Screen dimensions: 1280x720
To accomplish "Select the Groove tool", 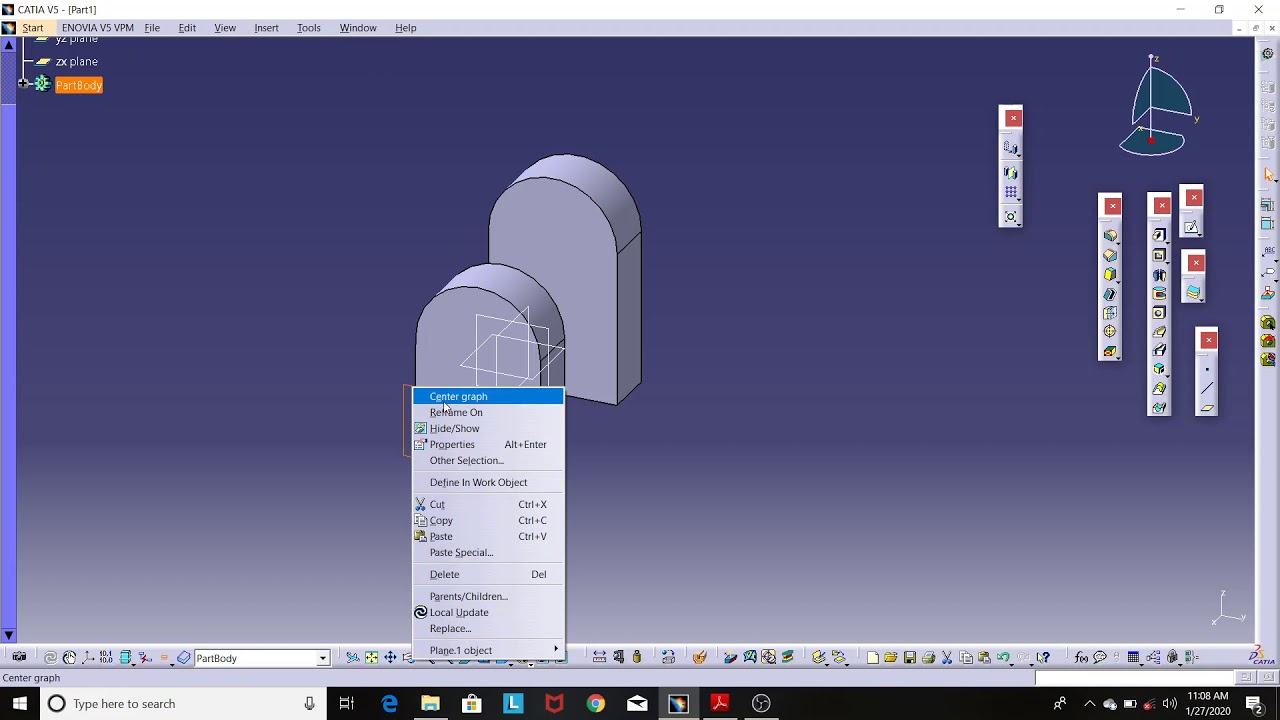I will pyautogui.click(x=1159, y=293).
